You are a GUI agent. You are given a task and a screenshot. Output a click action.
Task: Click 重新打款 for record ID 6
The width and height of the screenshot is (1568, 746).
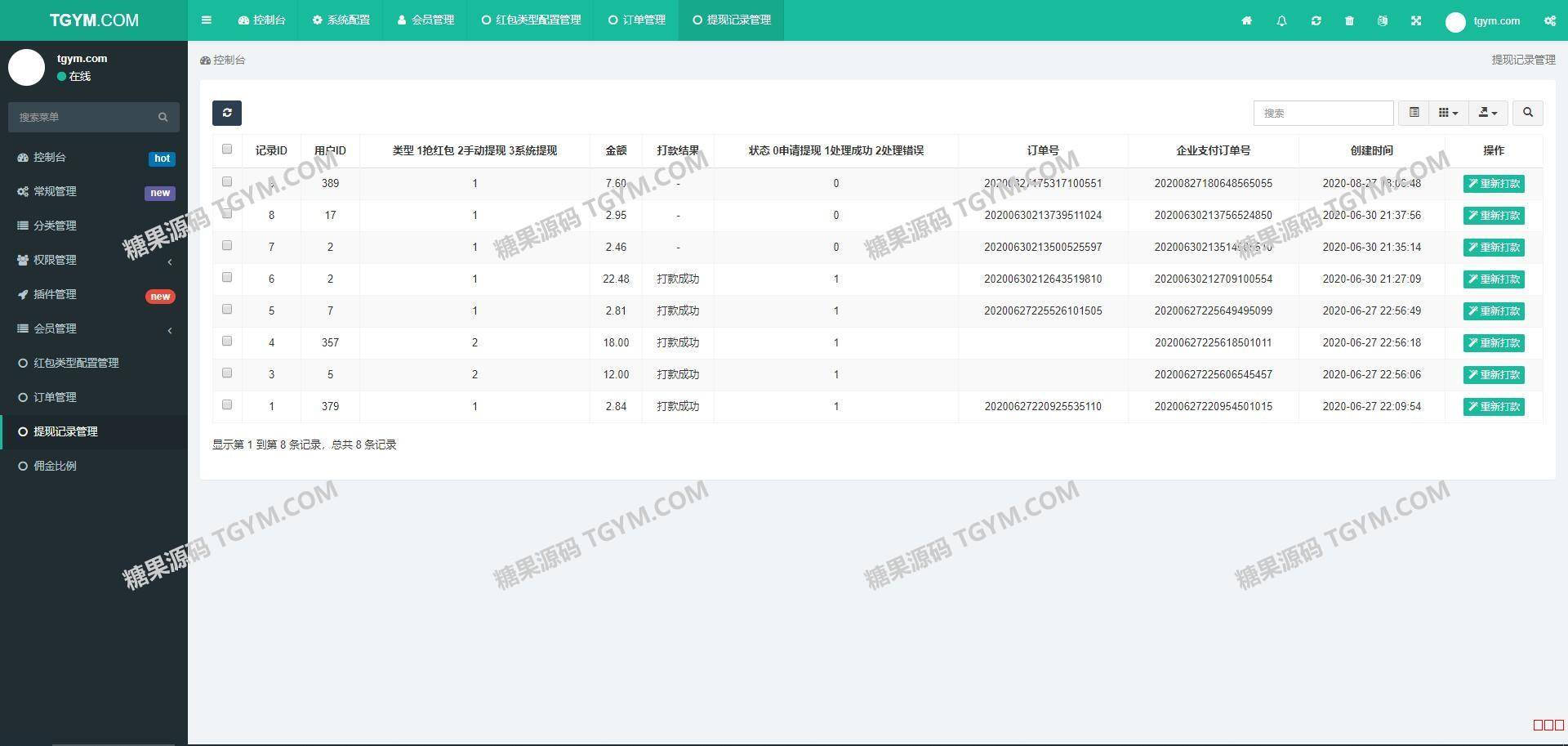1494,279
